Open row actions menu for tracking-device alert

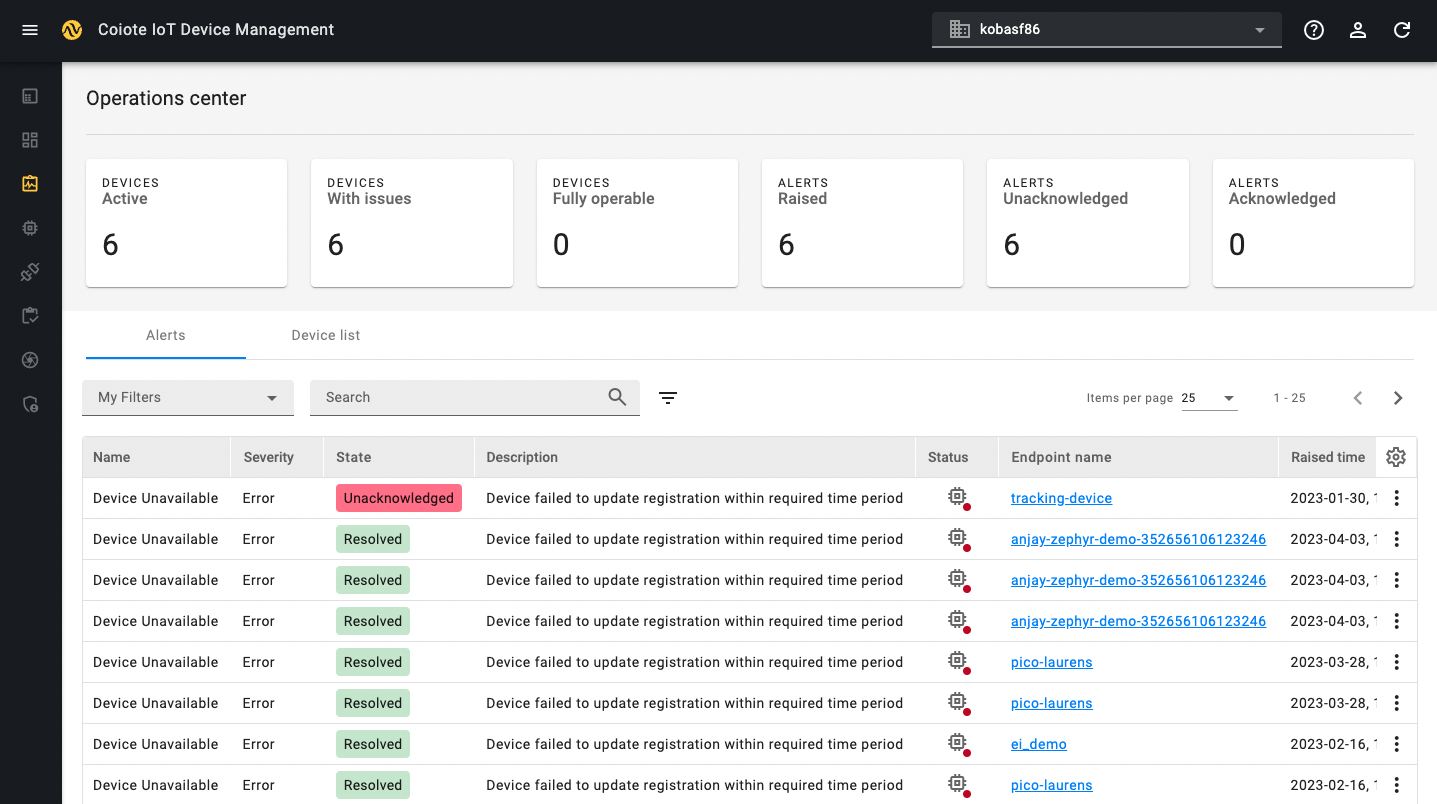point(1397,498)
